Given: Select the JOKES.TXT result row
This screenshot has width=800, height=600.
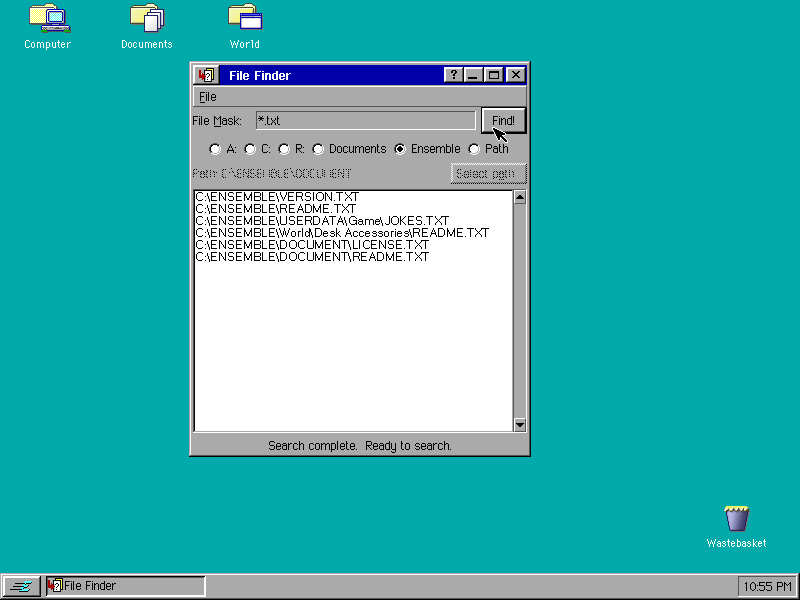Looking at the screenshot, I should pos(322,221).
